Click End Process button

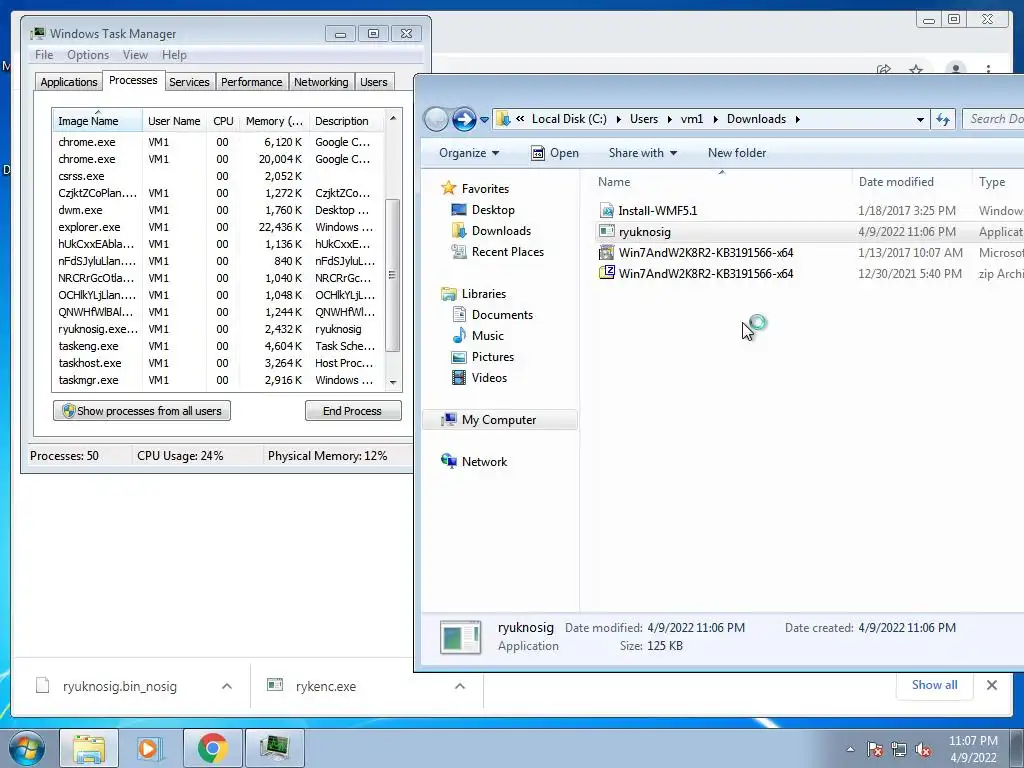pos(353,411)
